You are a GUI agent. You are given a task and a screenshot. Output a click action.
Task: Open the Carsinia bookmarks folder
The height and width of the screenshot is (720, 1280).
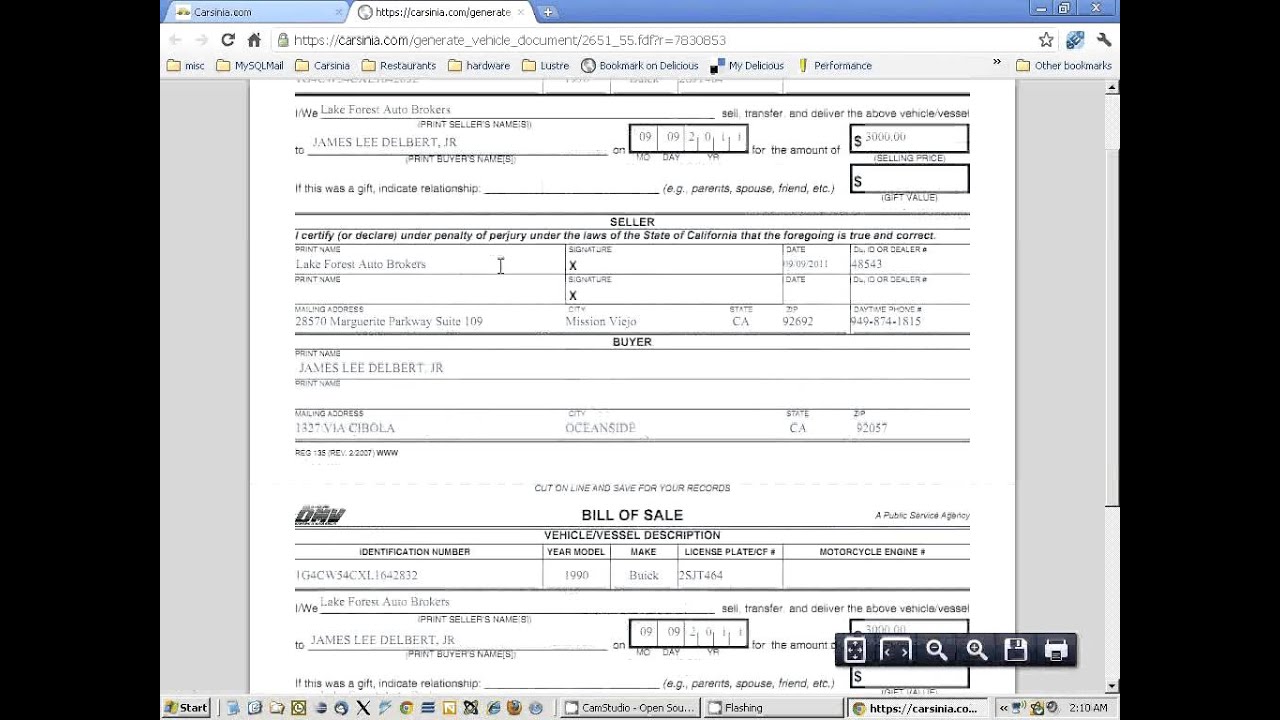coord(323,66)
